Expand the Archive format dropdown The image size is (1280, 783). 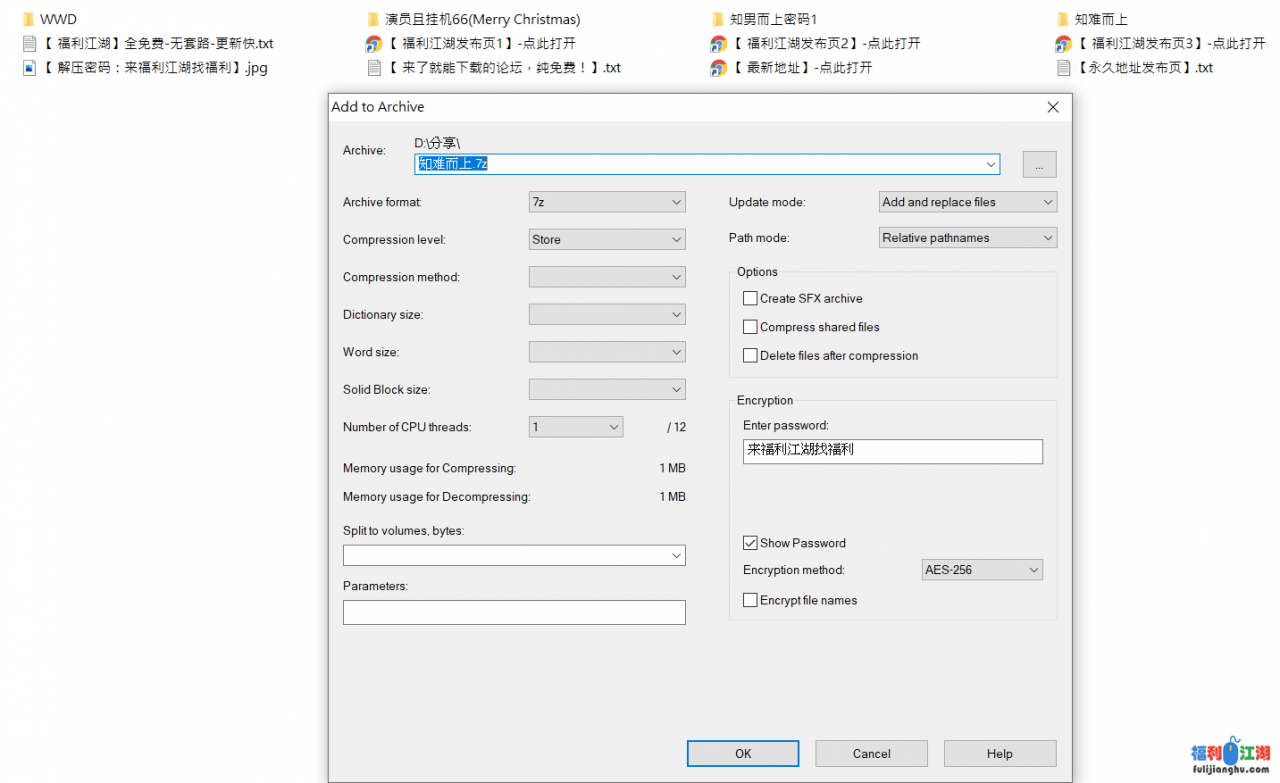[607, 202]
